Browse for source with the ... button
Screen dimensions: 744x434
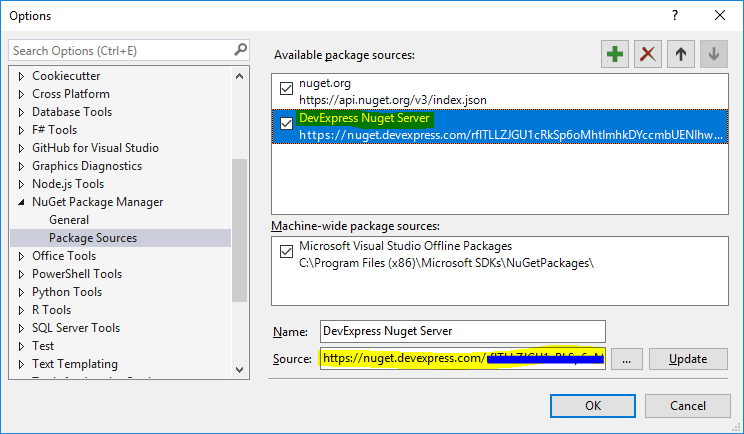pos(626,359)
